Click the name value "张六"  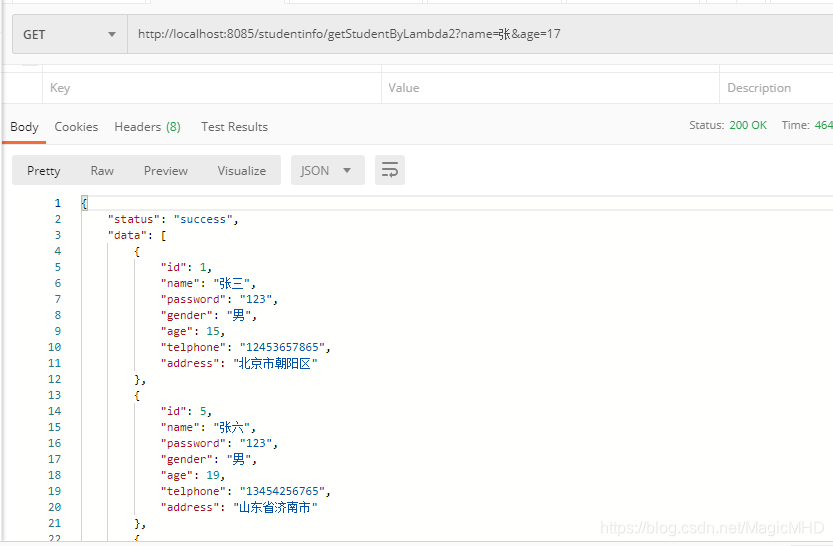tap(232, 428)
